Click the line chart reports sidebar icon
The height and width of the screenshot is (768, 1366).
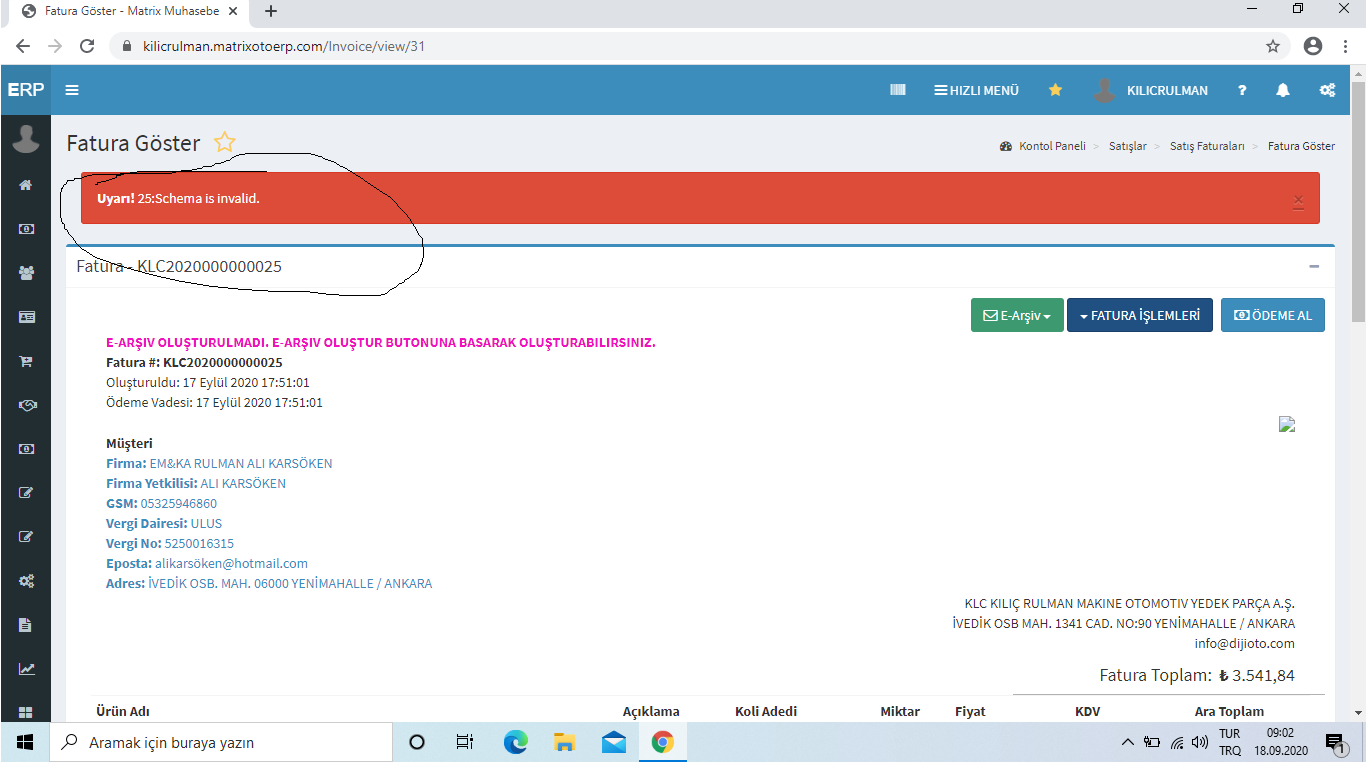(x=26, y=669)
